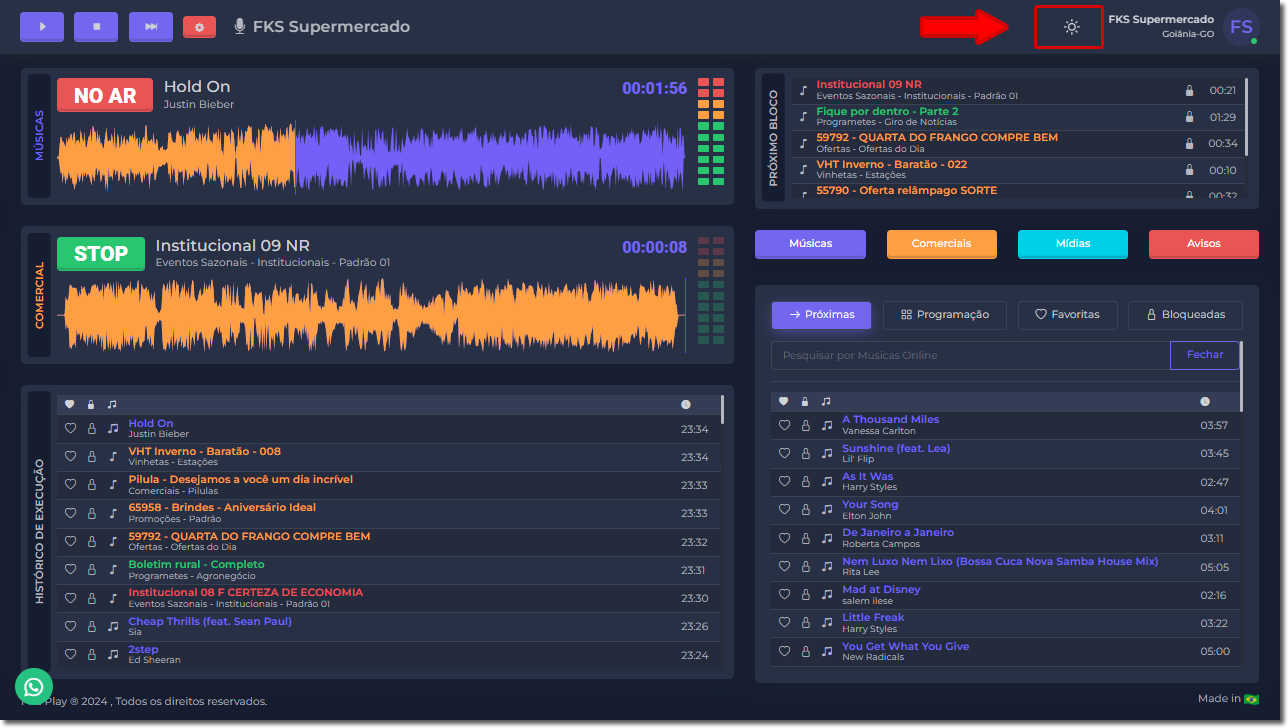Open the red settings gear button
The image size is (1288, 728).
click(199, 27)
